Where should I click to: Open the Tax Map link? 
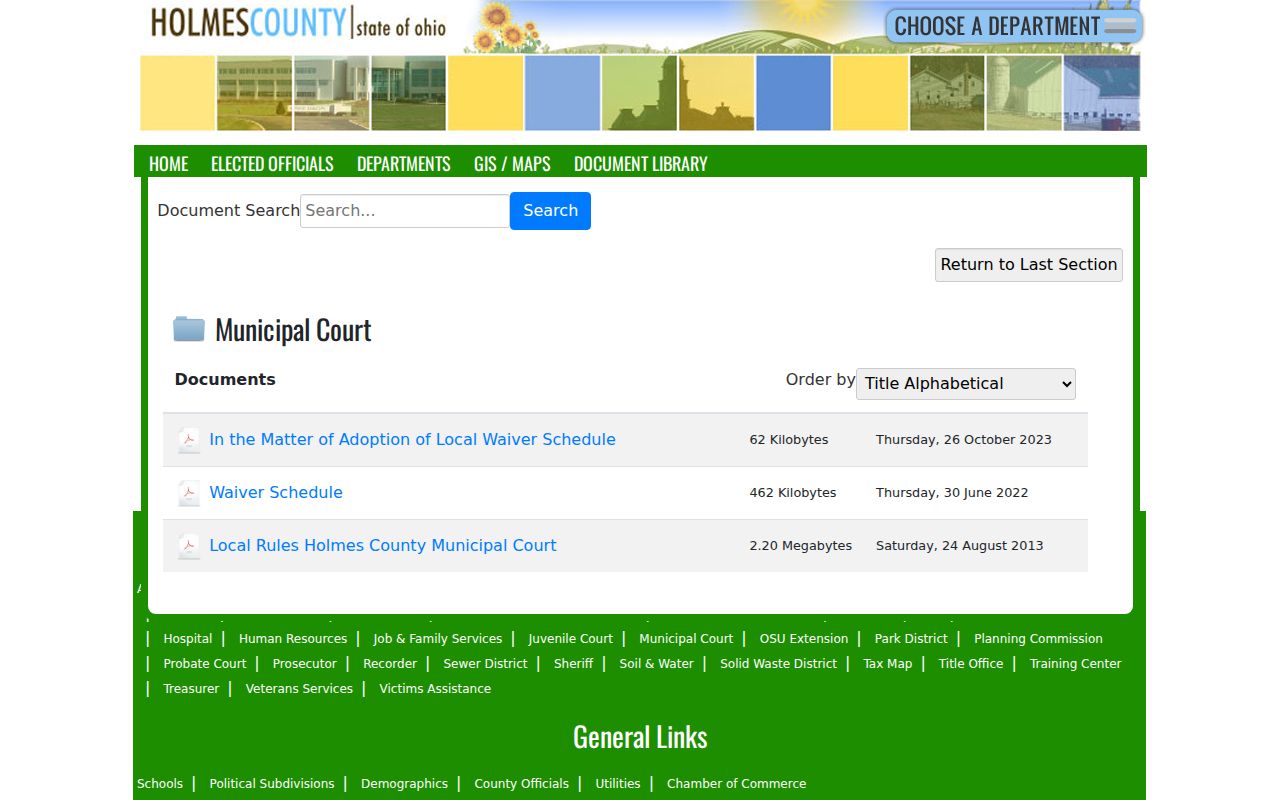coord(888,664)
